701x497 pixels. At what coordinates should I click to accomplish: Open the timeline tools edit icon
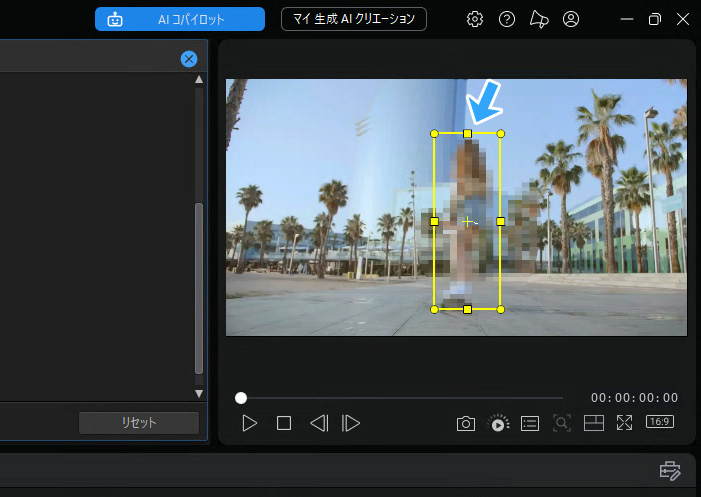click(670, 471)
